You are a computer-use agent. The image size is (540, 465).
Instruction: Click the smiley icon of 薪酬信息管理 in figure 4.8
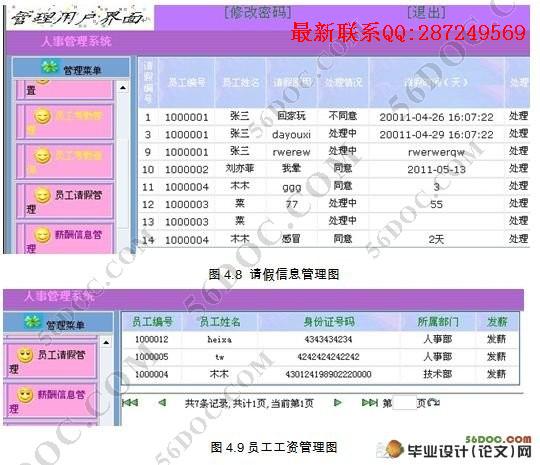43,236
